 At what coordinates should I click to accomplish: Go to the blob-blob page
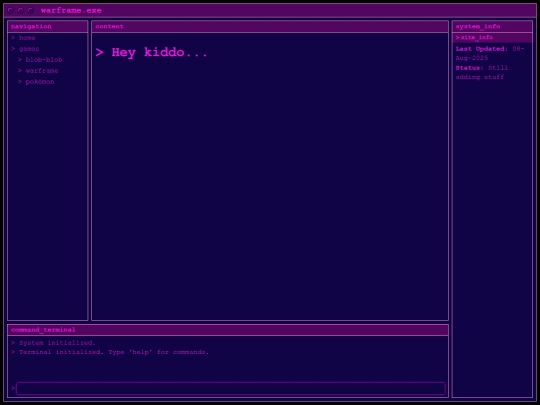[44, 60]
